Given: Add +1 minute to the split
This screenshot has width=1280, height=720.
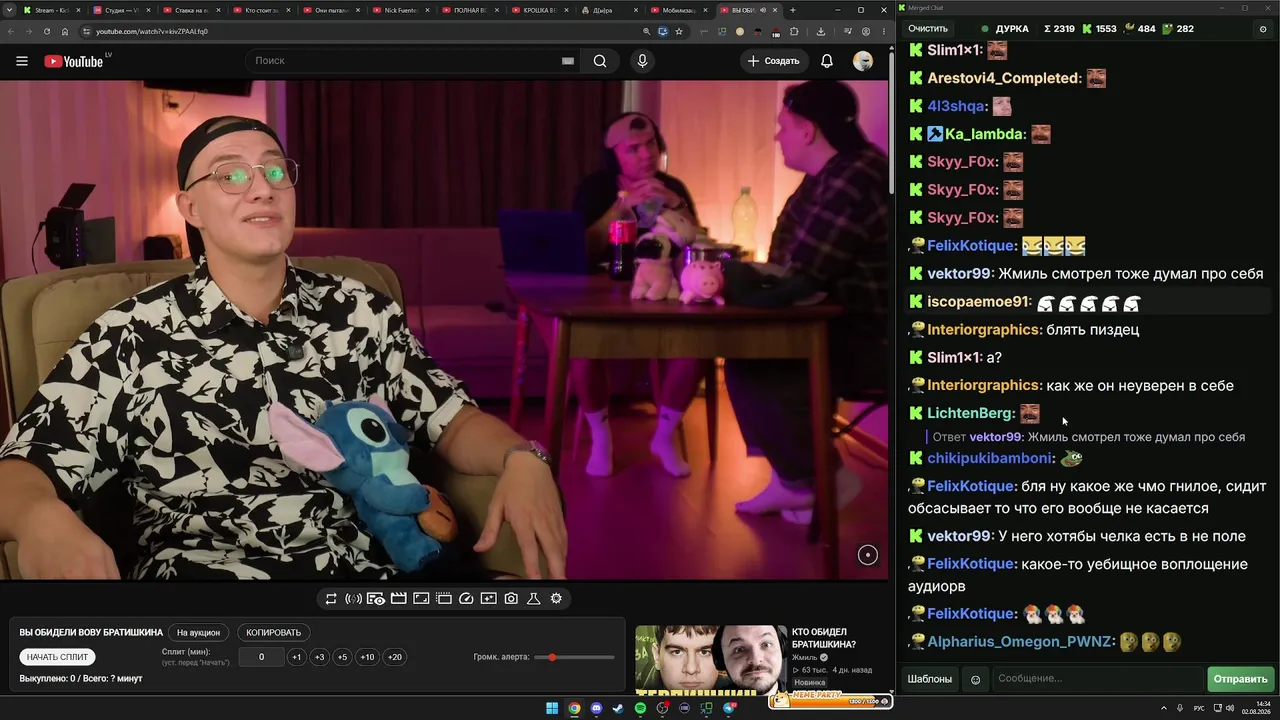Looking at the screenshot, I should pyautogui.click(x=296, y=657).
